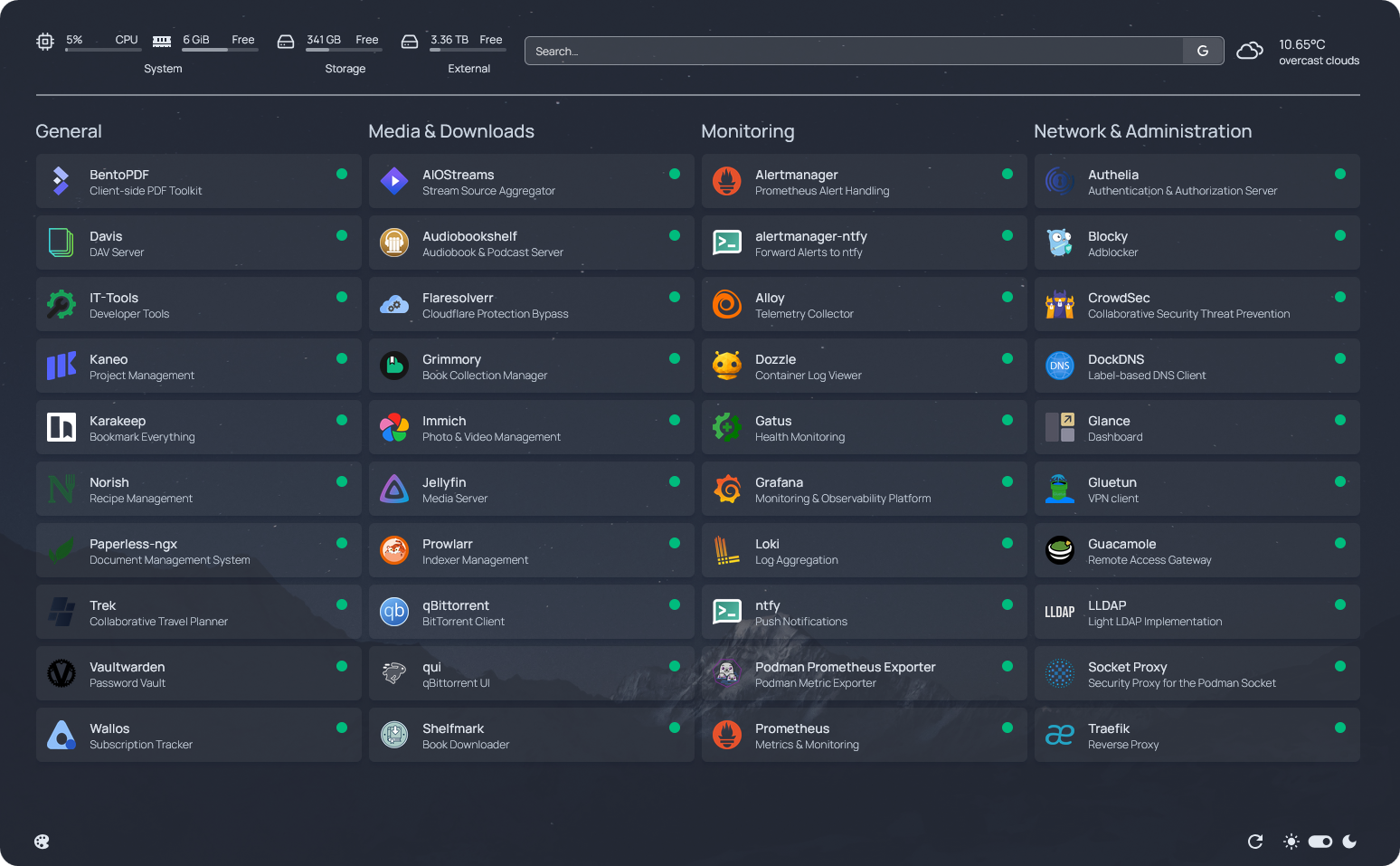Open the Jellyfin media server icon
The height and width of the screenshot is (866, 1400).
tap(394, 489)
